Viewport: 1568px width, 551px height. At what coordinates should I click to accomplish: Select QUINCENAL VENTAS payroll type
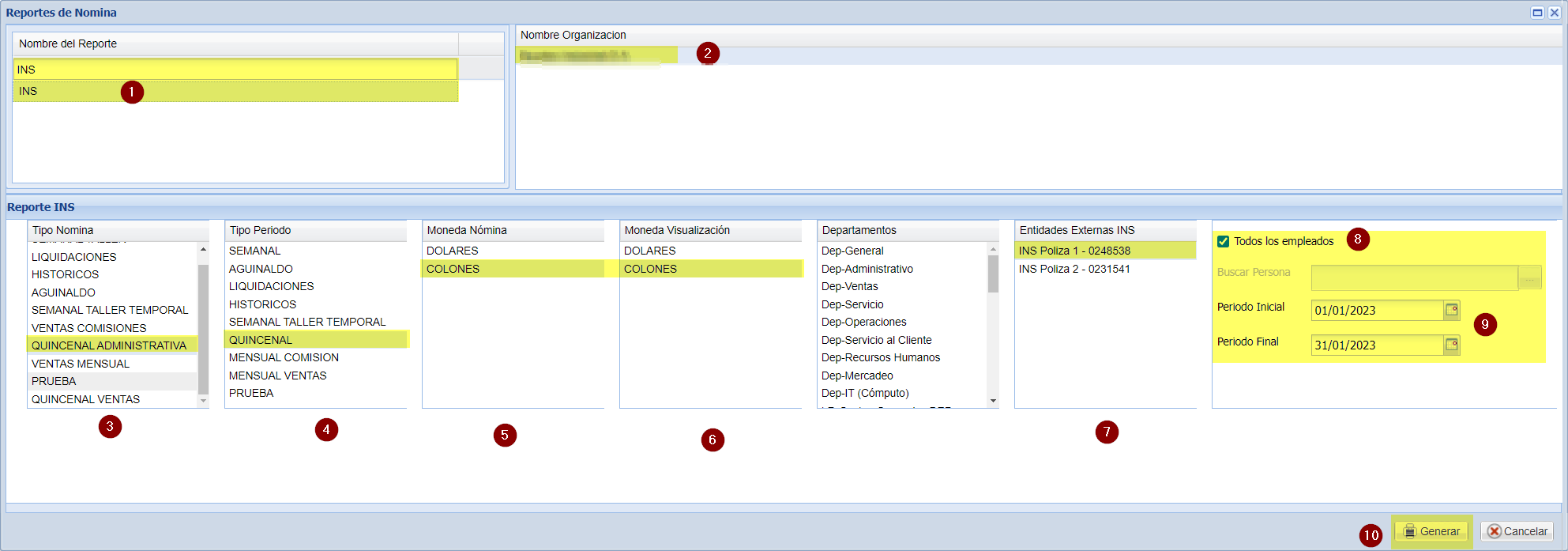[112, 399]
